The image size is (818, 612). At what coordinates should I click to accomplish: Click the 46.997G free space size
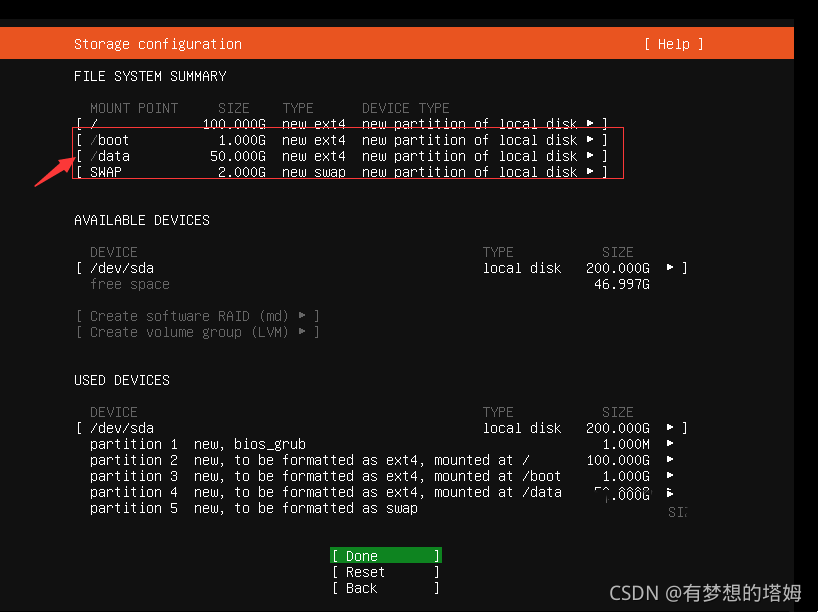622,284
